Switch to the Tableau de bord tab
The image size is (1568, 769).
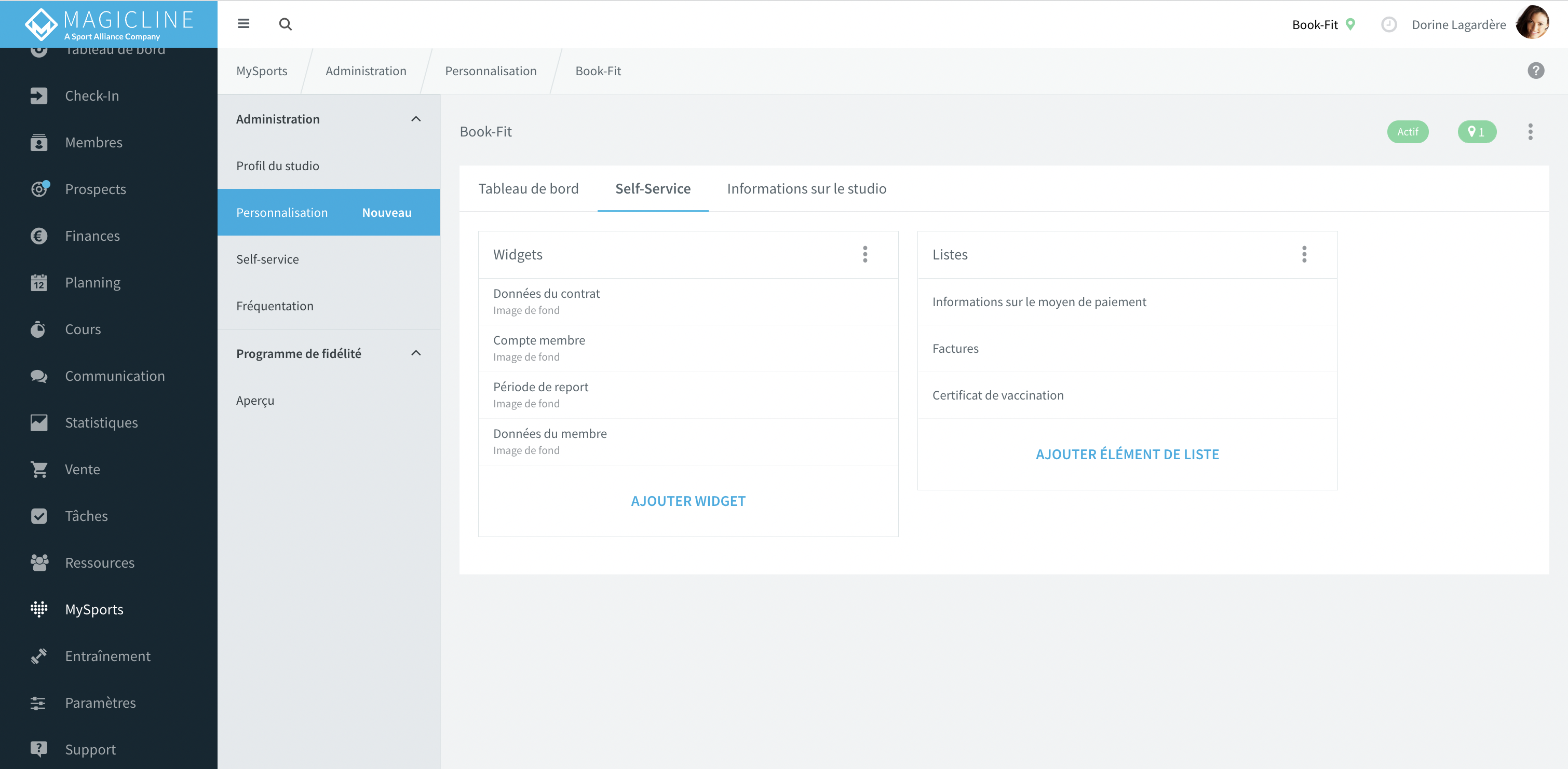529,188
